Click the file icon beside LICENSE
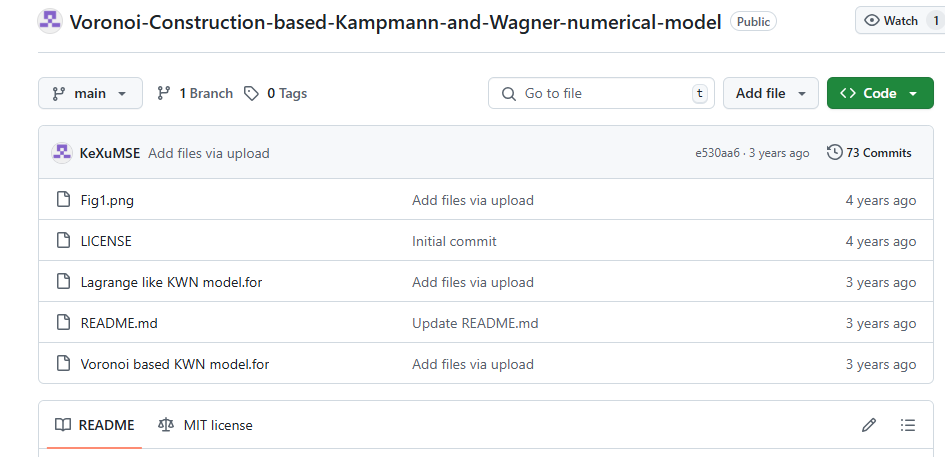 (63, 241)
